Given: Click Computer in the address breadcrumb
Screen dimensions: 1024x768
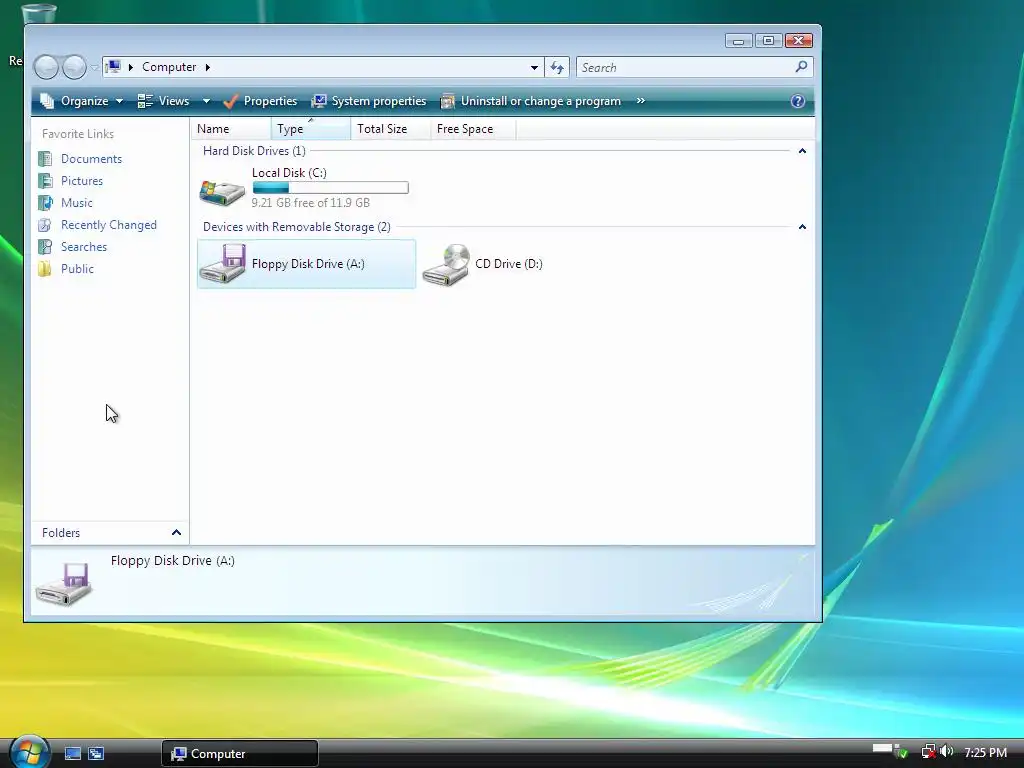Looking at the screenshot, I should click(x=168, y=67).
